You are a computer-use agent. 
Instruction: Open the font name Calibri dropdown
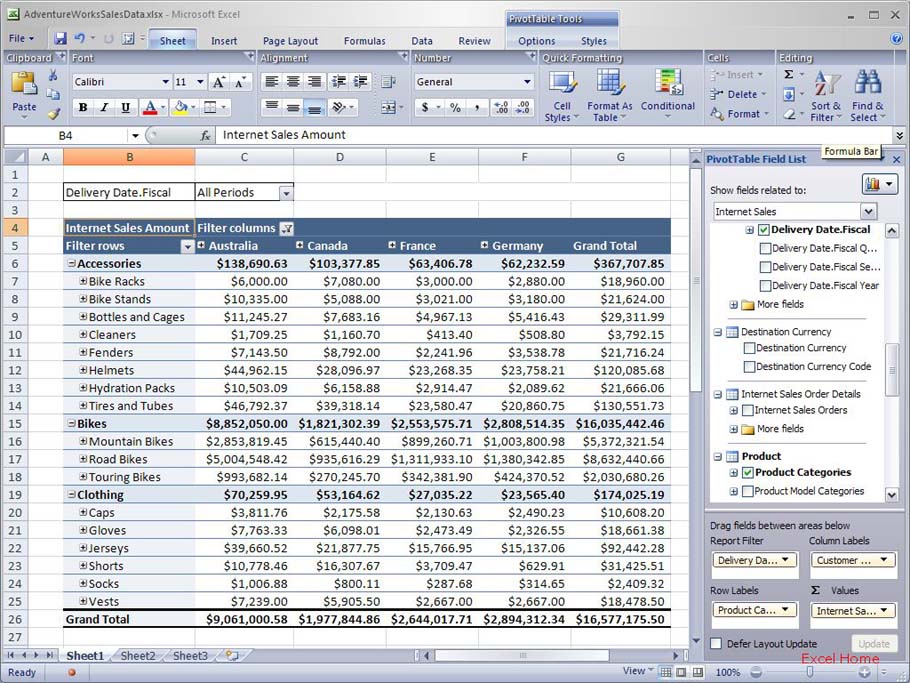pyautogui.click(x=165, y=82)
